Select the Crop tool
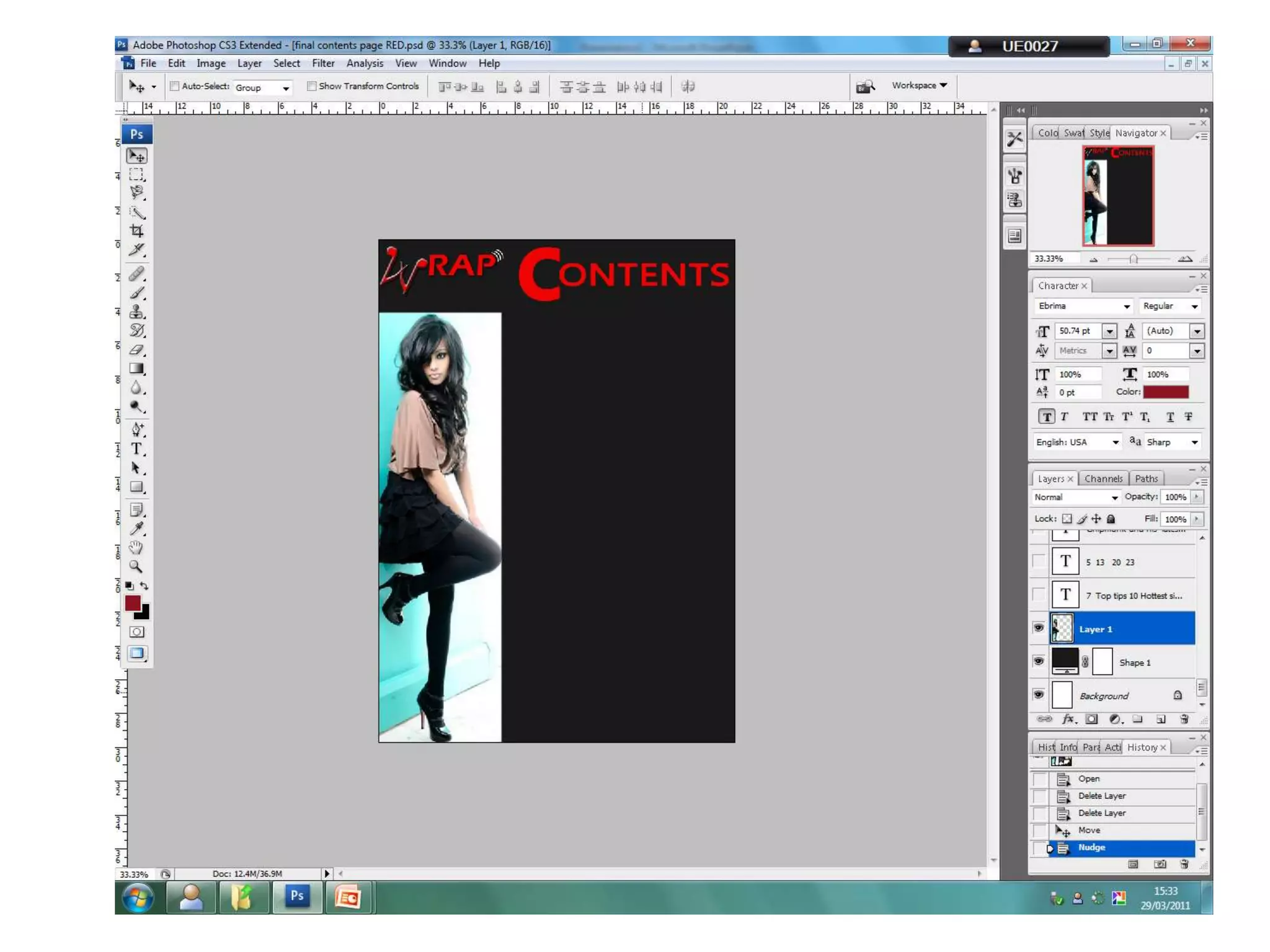Screen dimensions: 1270x952 [x=136, y=231]
